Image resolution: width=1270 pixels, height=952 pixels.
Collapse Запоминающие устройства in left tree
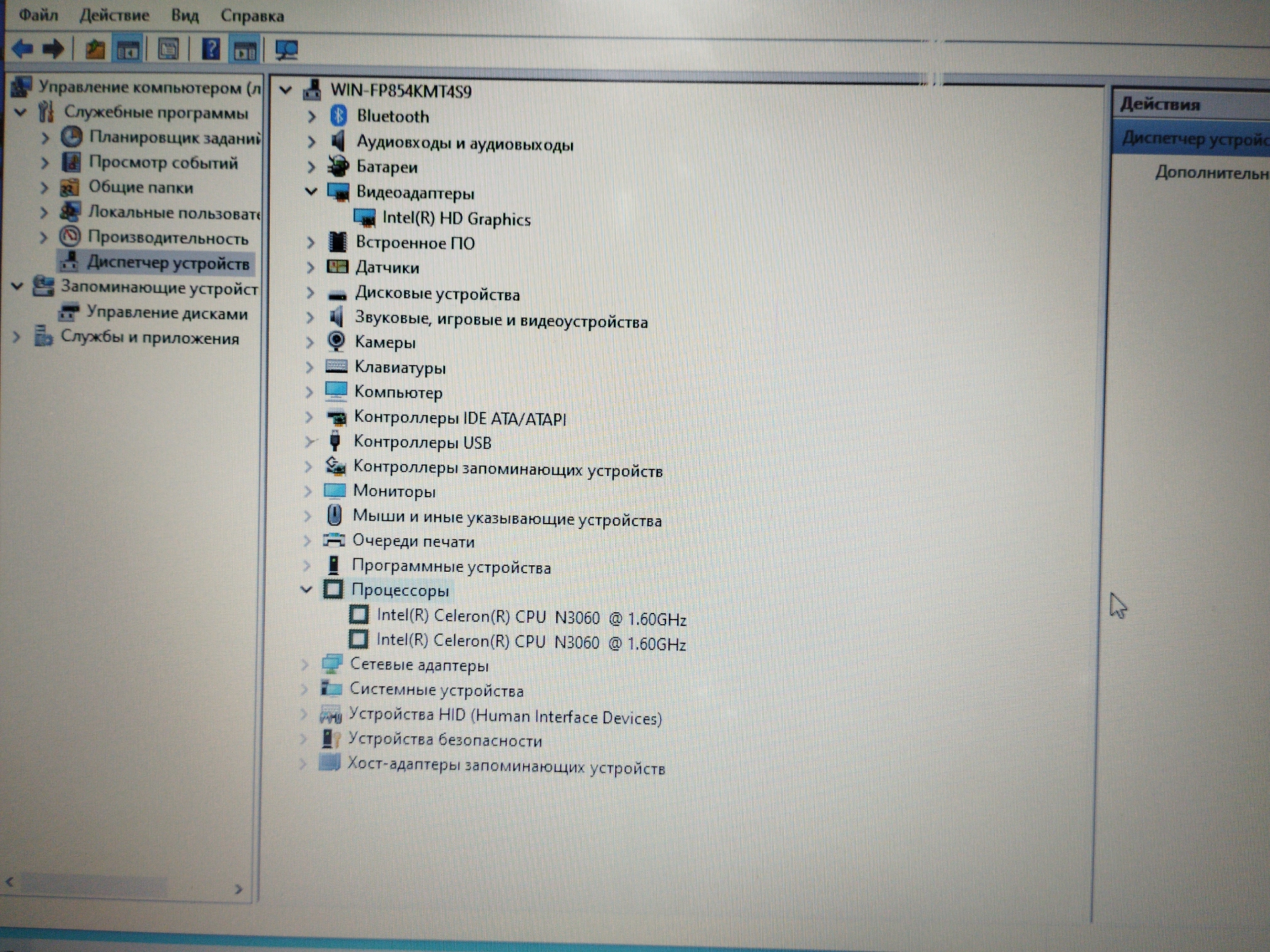[x=18, y=286]
